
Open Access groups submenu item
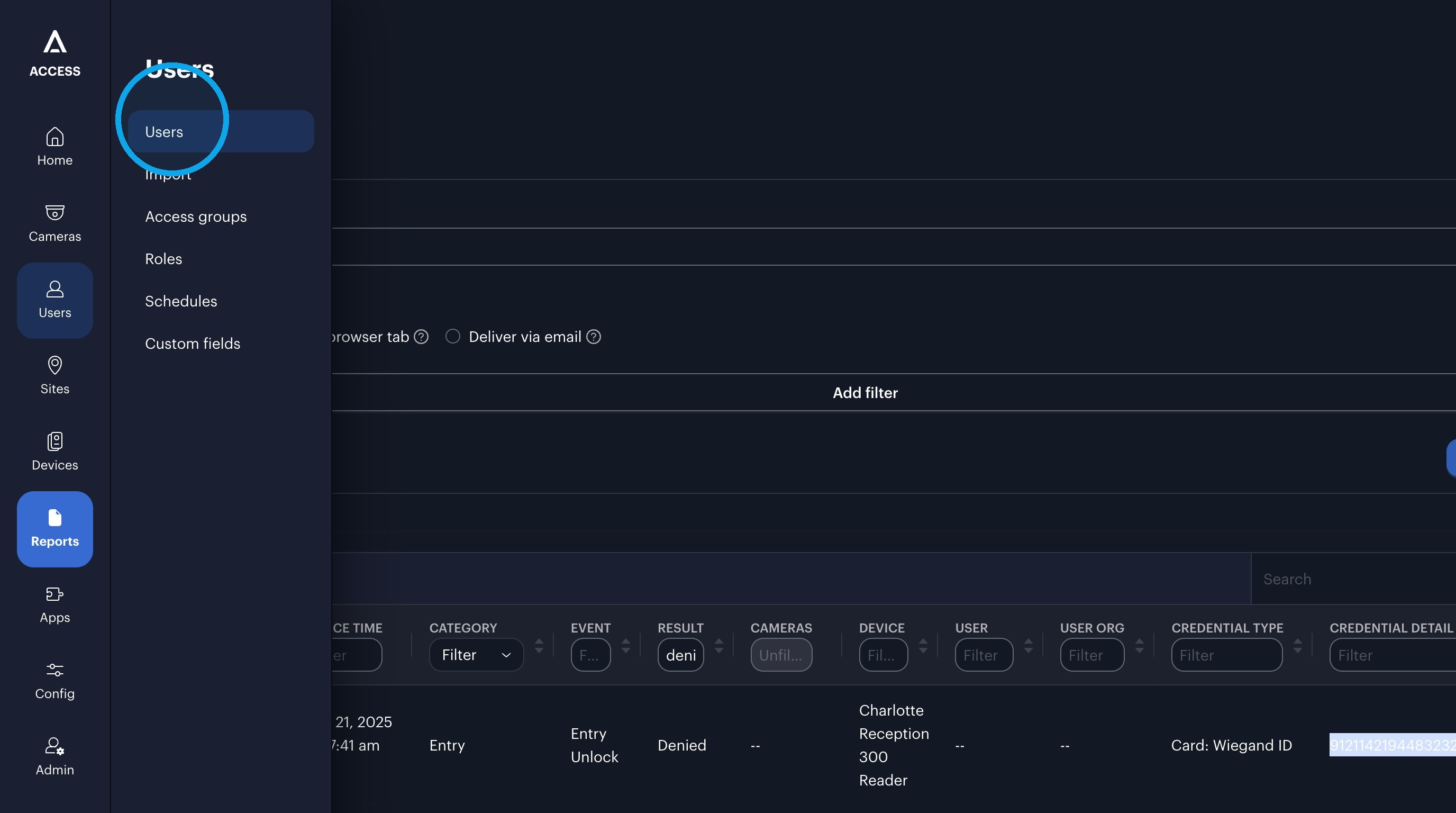click(196, 216)
